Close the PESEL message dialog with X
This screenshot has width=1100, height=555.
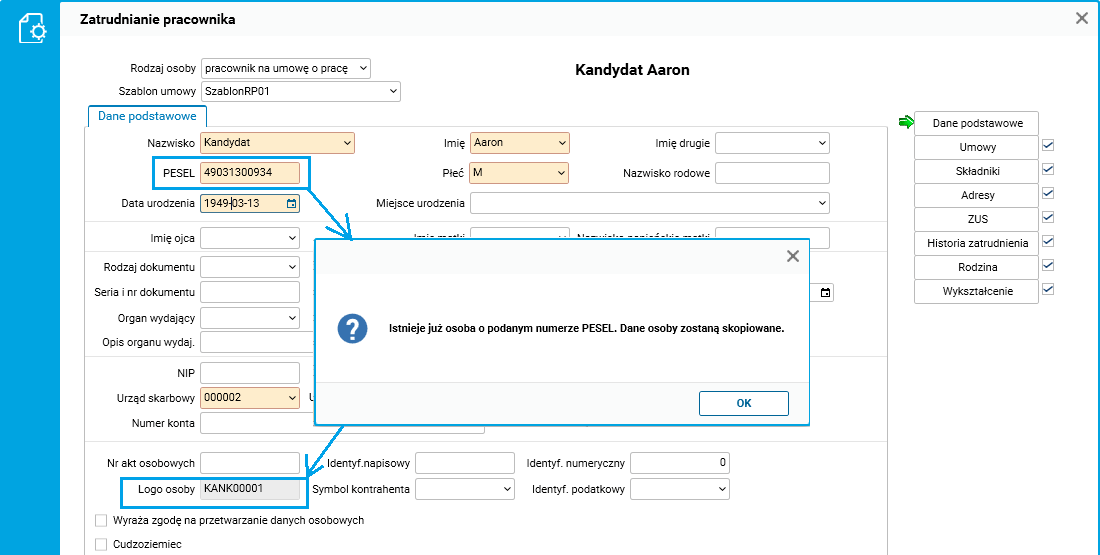click(x=793, y=256)
